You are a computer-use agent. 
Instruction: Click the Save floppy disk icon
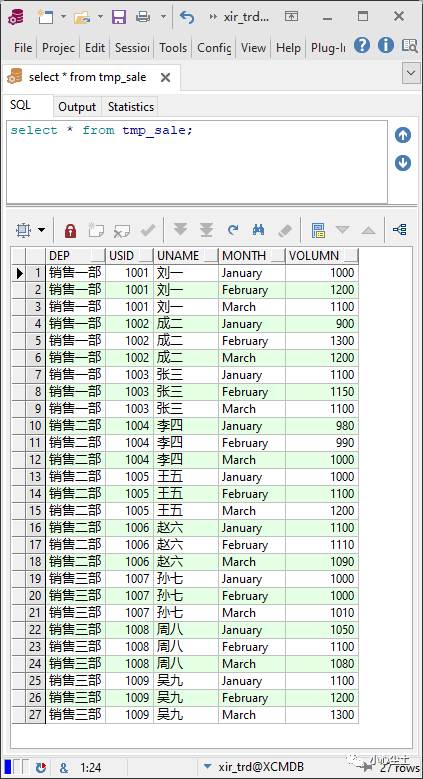119,17
